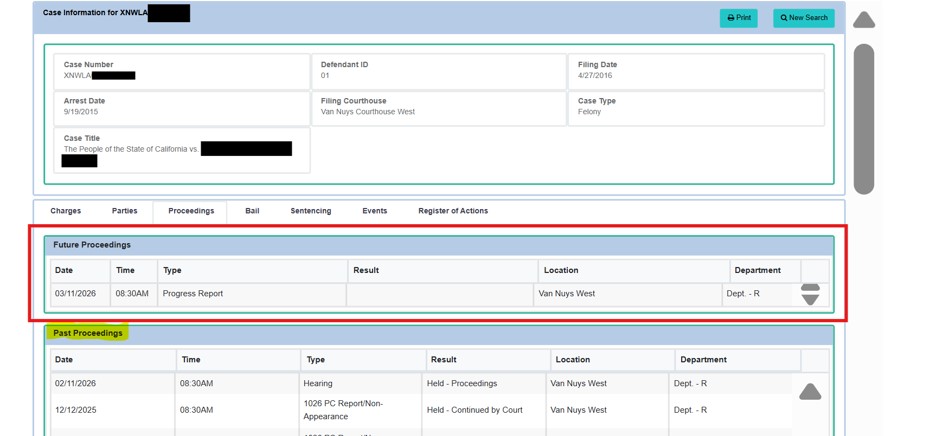
Task: Click the main page scrollbar thumb
Action: [864, 119]
